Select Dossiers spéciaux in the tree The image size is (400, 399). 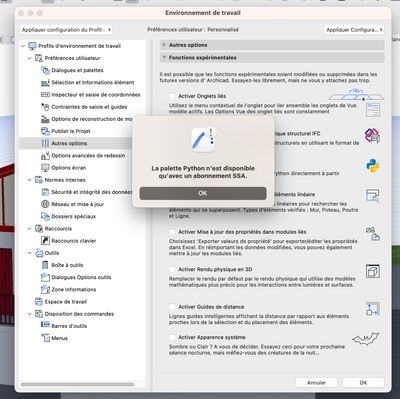(73, 216)
